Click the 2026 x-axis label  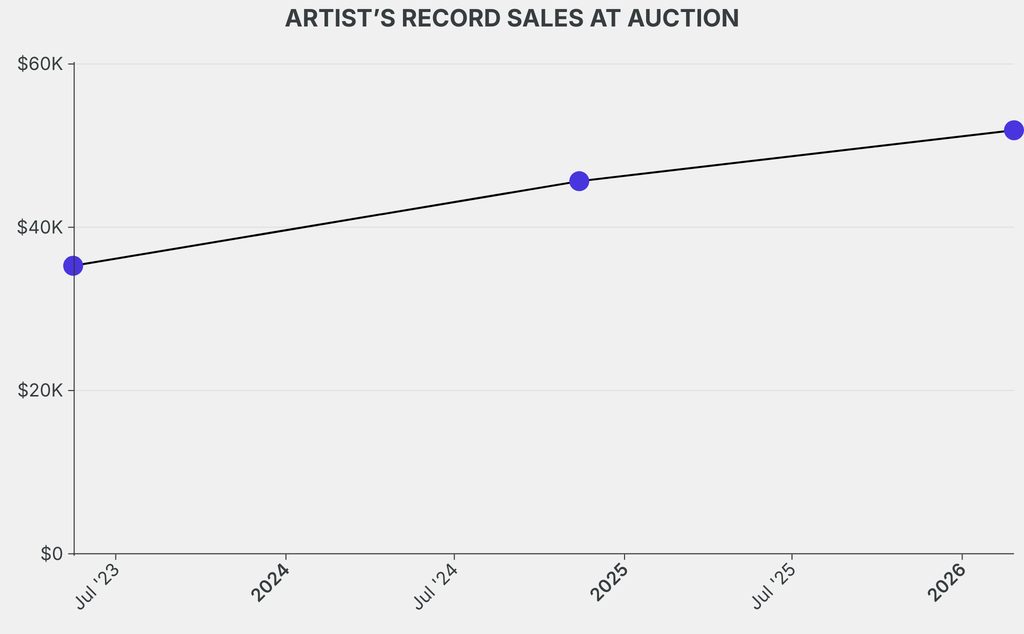(946, 582)
